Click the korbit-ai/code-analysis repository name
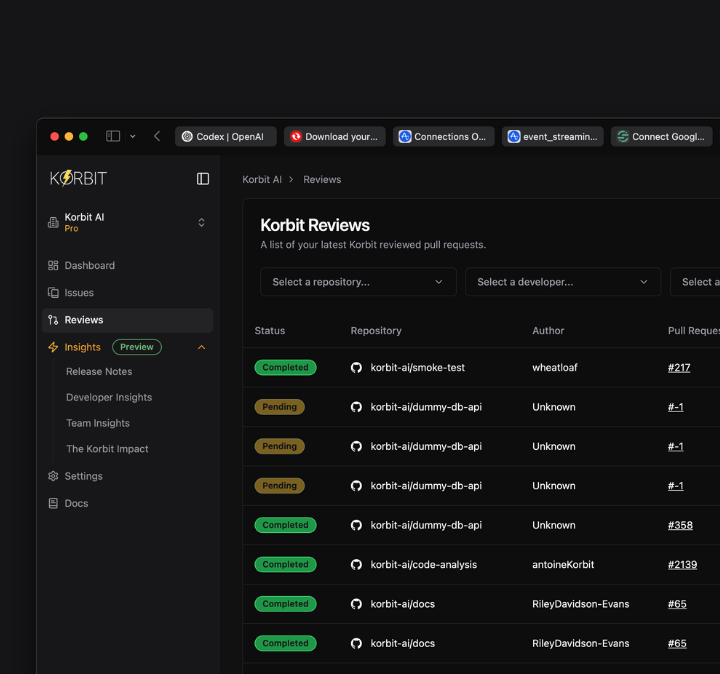Viewport: 720px width, 674px height. click(x=423, y=564)
